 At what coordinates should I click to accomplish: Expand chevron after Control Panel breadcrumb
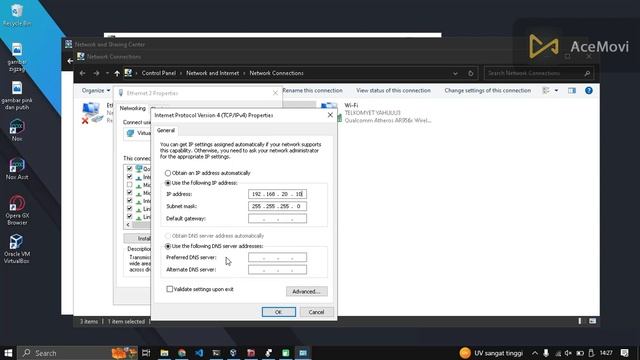click(x=181, y=73)
